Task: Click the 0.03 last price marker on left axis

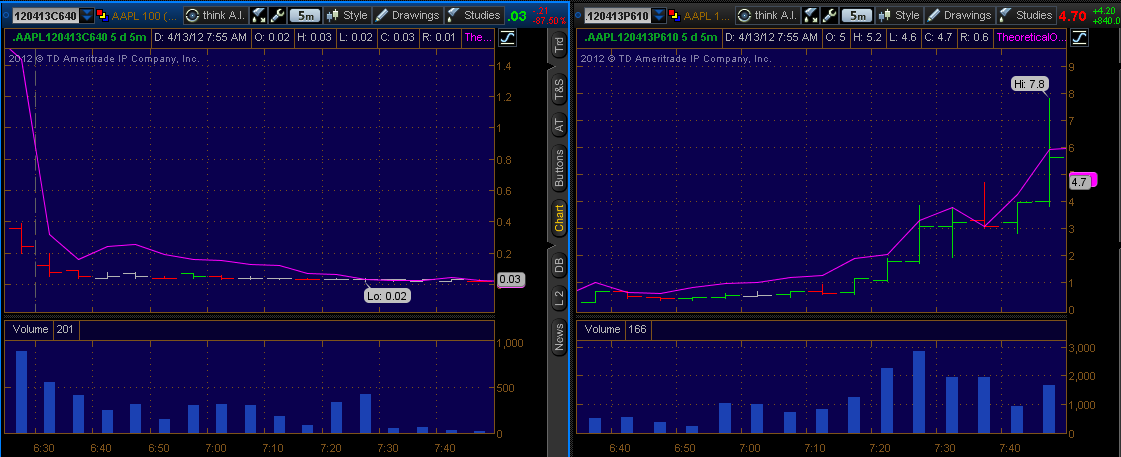Action: (x=510, y=280)
